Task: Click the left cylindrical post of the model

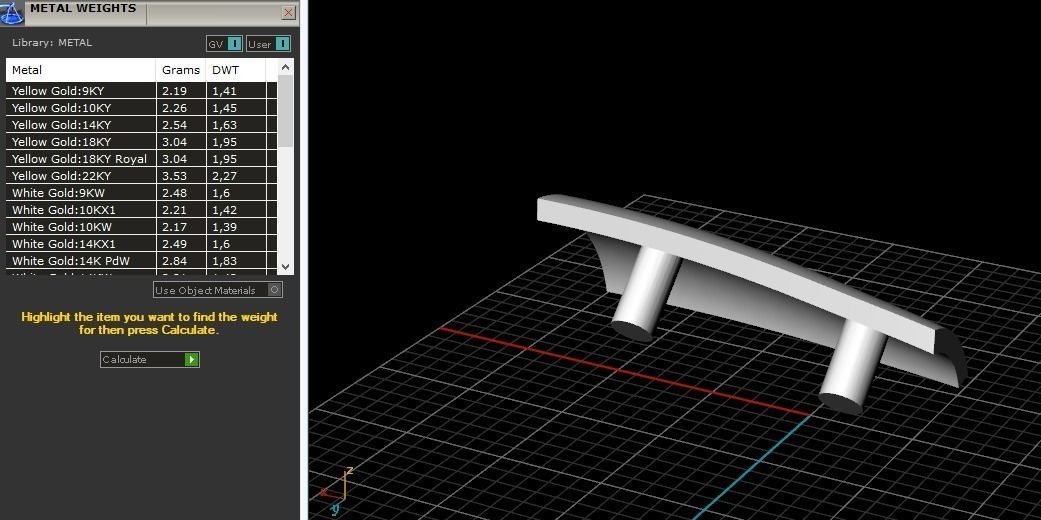Action: click(x=645, y=292)
